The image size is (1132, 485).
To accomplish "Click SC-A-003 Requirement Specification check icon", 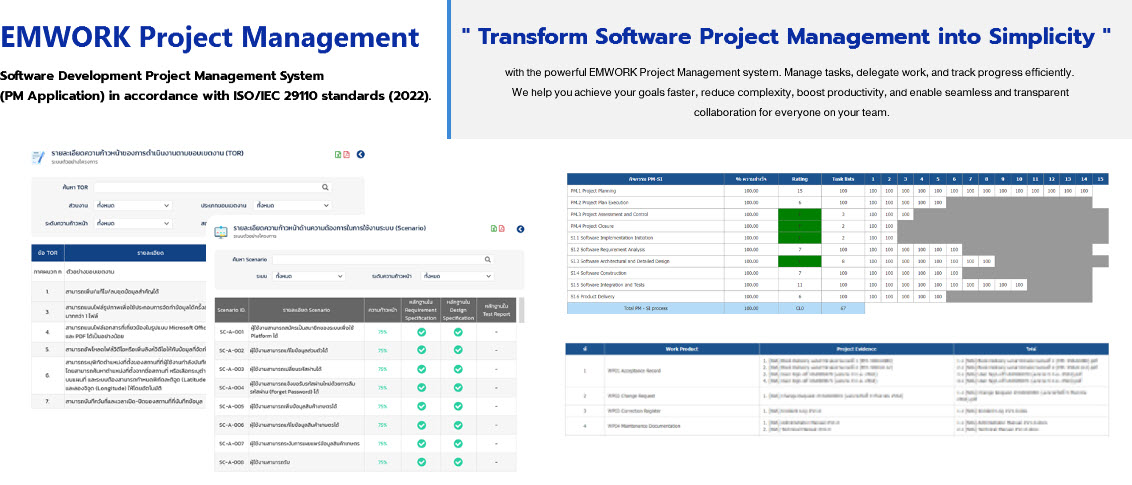I will (x=422, y=368).
